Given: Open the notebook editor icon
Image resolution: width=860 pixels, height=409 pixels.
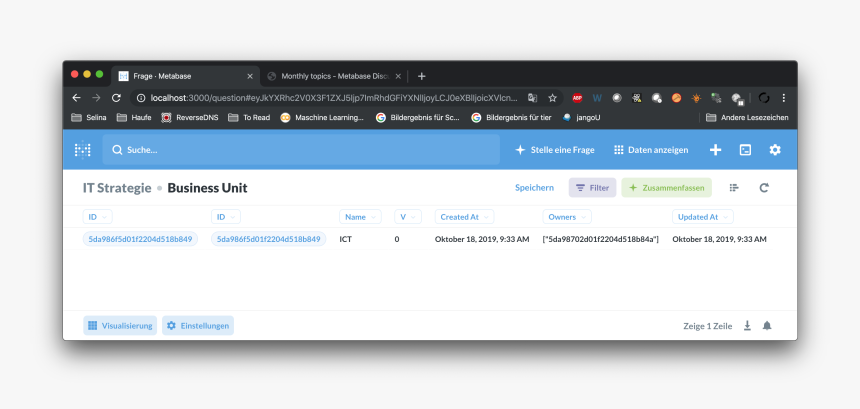Looking at the screenshot, I should 734,188.
